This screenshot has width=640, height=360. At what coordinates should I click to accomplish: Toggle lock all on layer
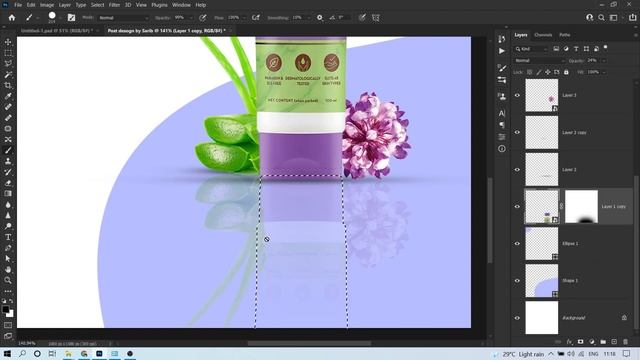pyautogui.click(x=566, y=72)
